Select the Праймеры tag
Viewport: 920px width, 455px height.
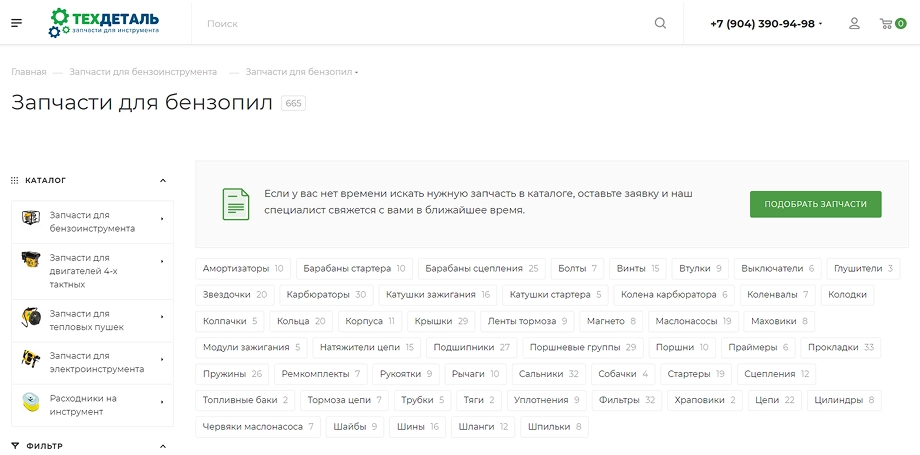point(758,347)
